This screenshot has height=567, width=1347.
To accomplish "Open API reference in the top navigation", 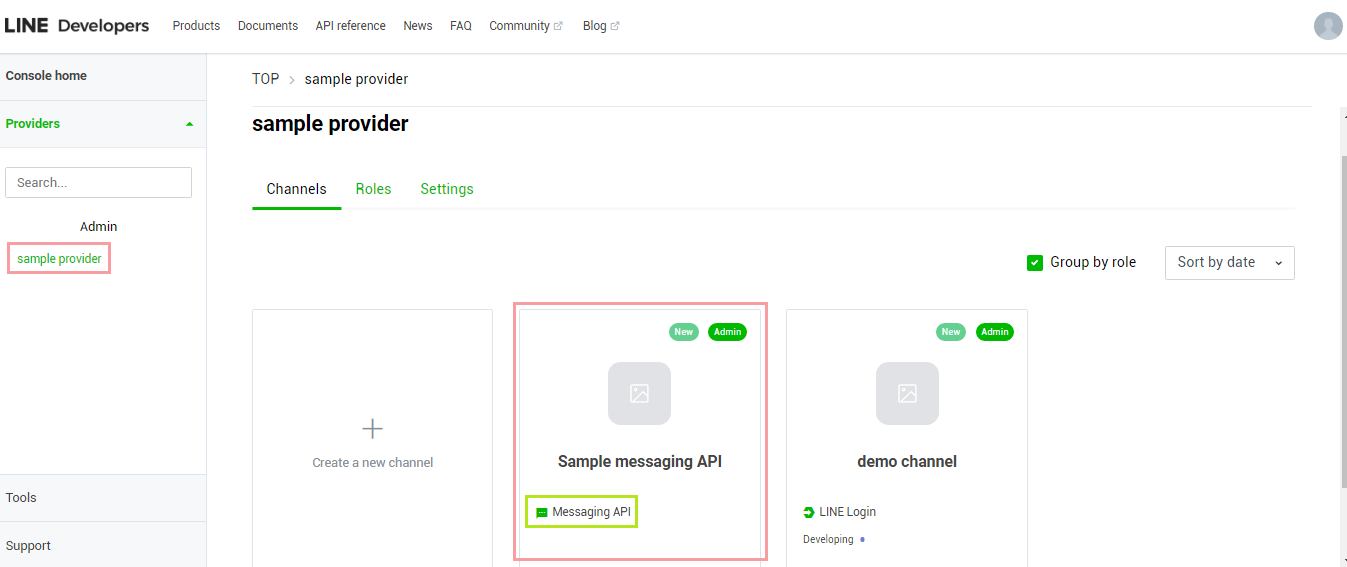I will [x=350, y=26].
